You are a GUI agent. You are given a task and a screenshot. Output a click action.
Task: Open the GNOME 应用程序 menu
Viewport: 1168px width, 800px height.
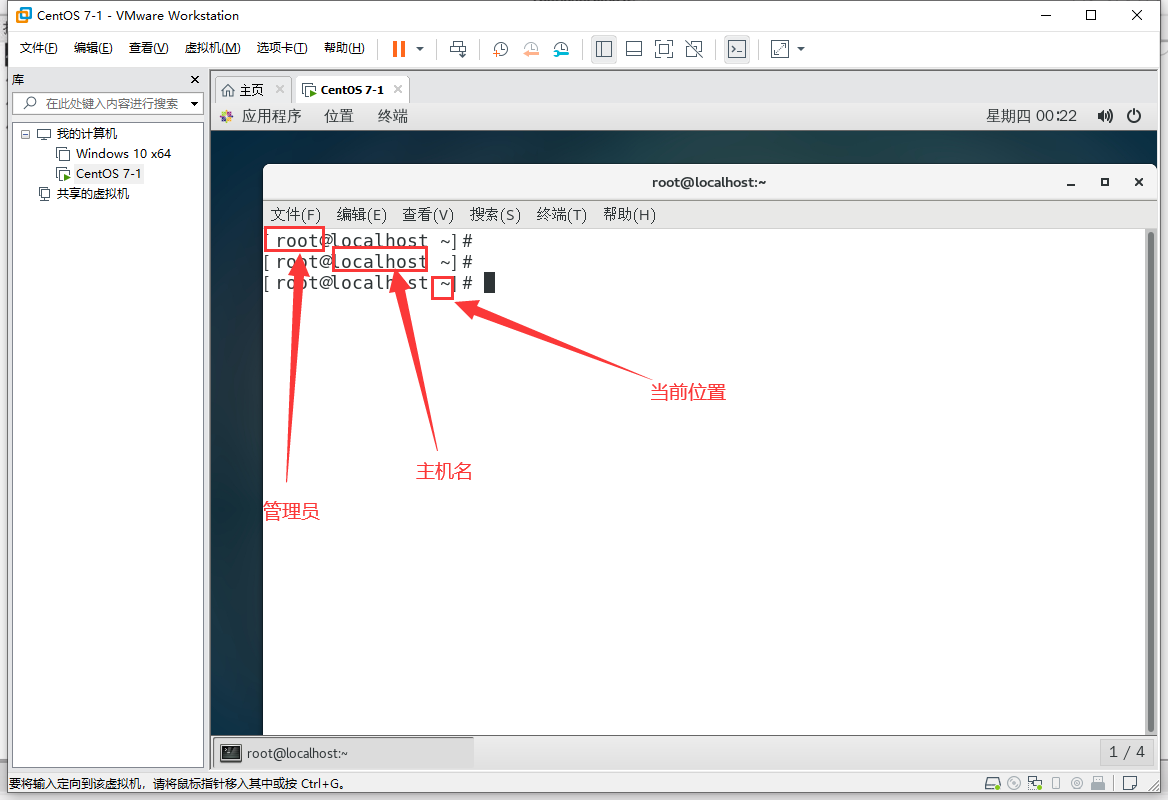(271, 116)
